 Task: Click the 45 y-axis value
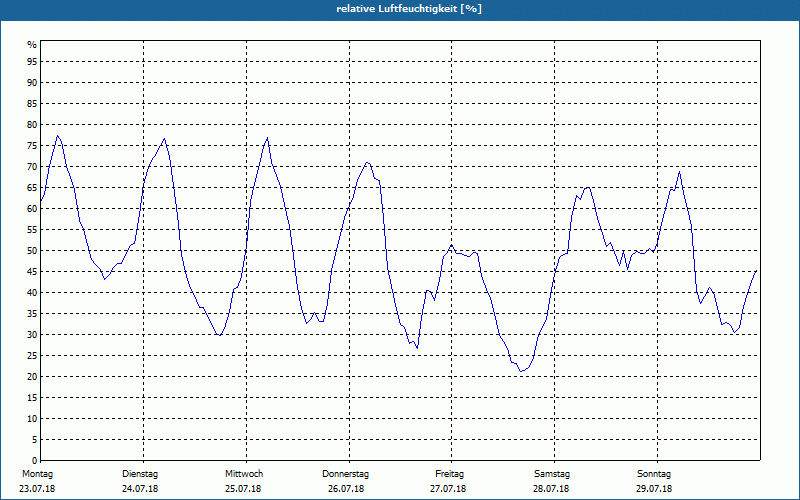pos(32,272)
